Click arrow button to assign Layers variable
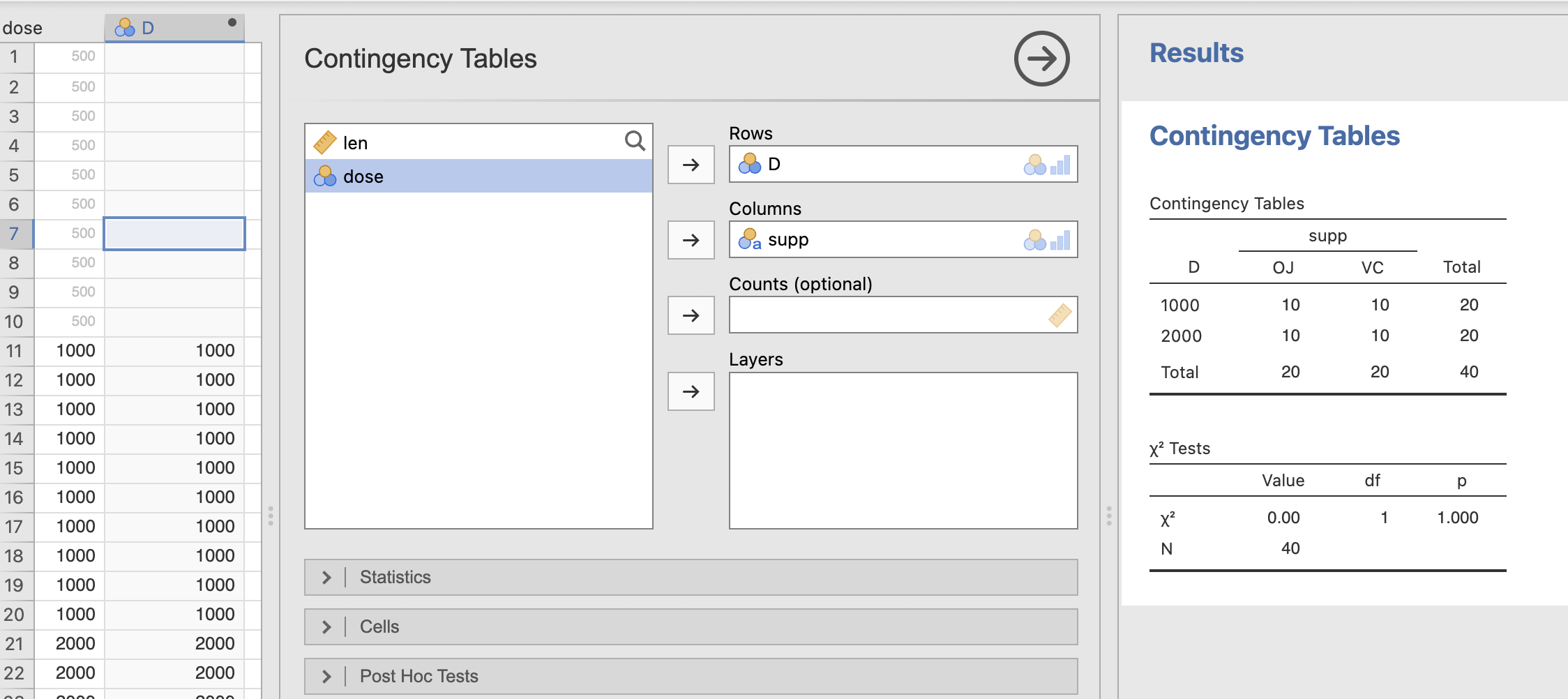 coord(691,391)
